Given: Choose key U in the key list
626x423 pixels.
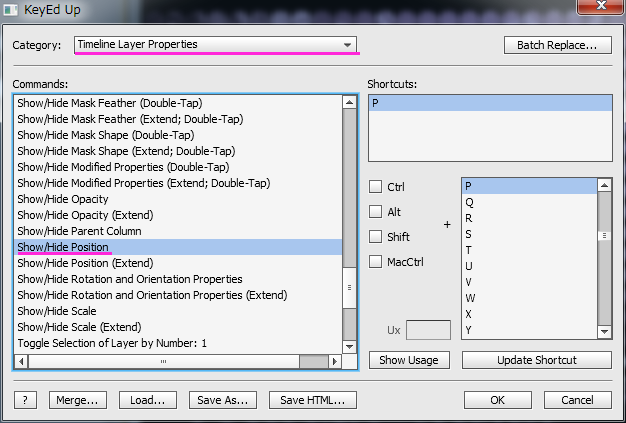Looking at the screenshot, I should [x=529, y=266].
